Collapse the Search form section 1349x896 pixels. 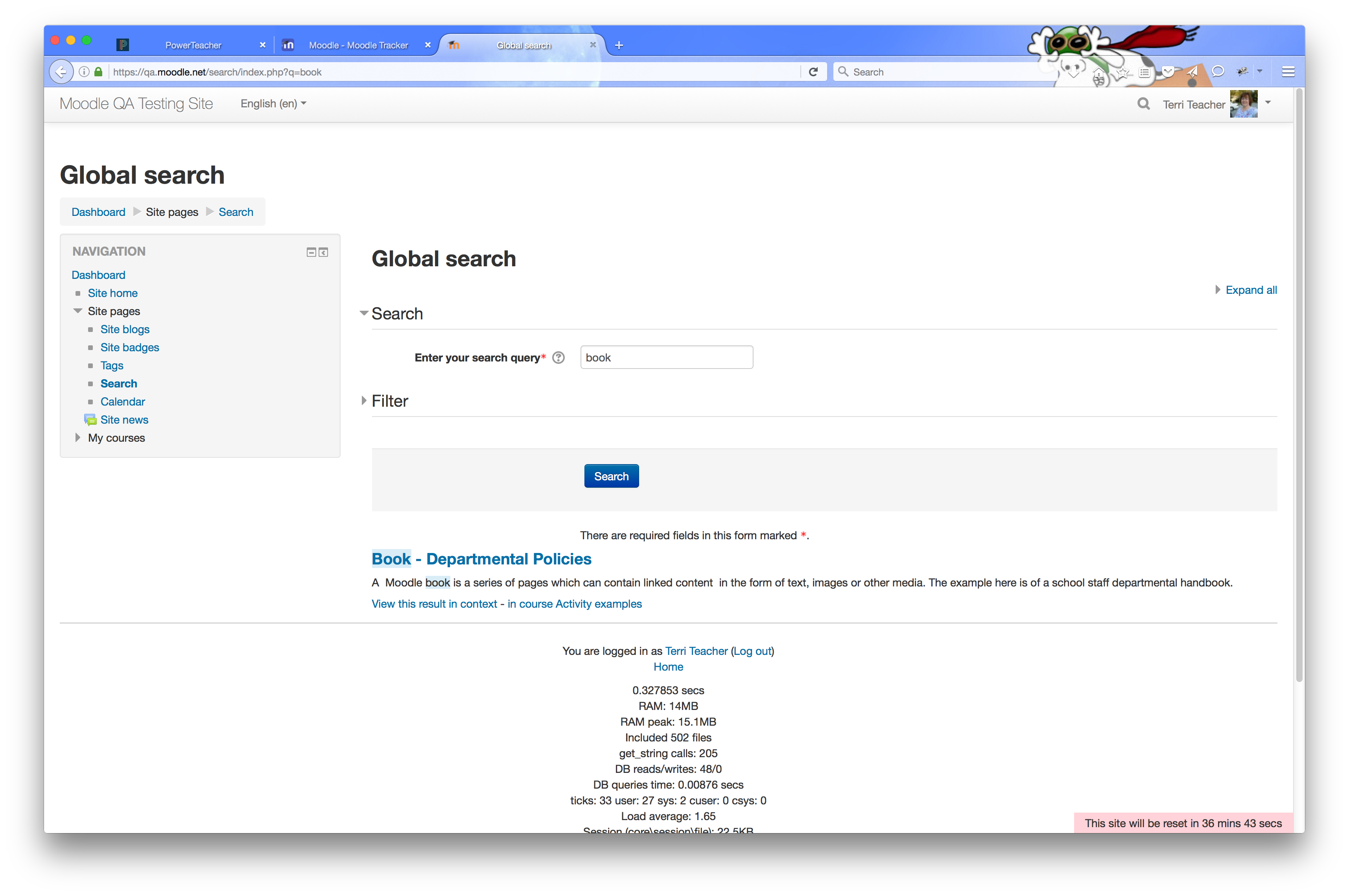364,313
